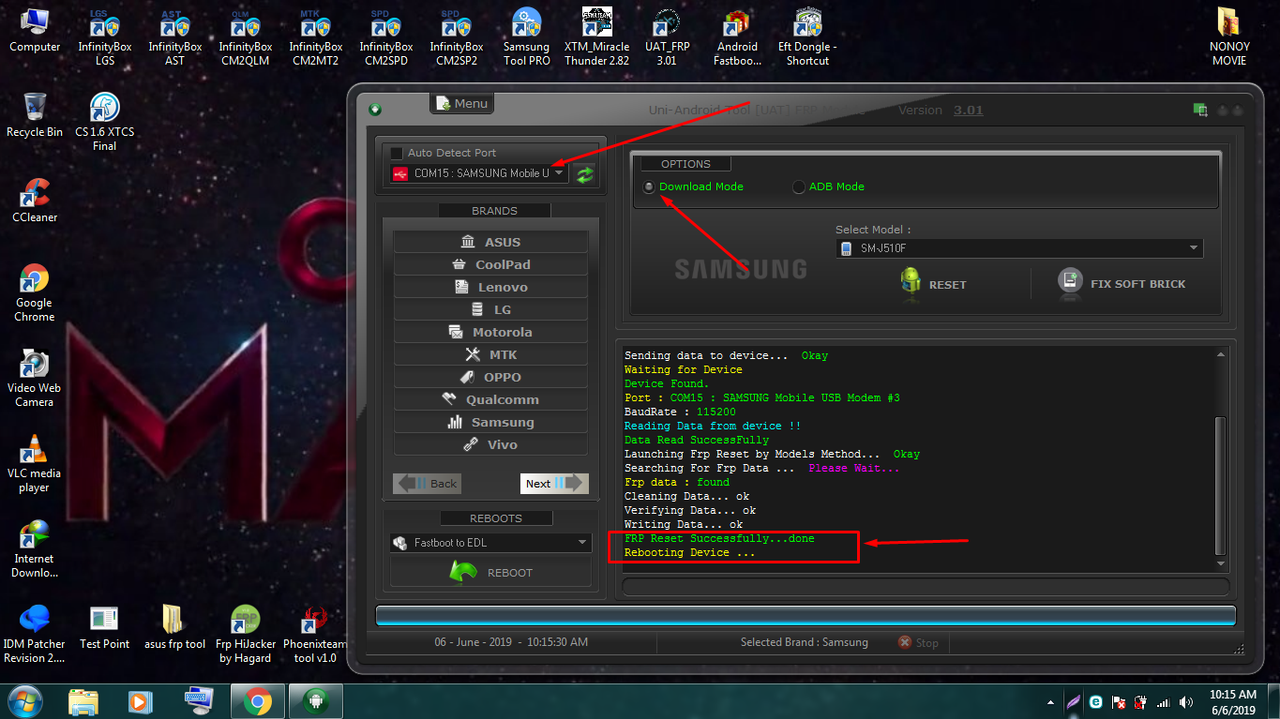This screenshot has width=1280, height=719.
Task: Click the Back button under brands
Action: [427, 483]
